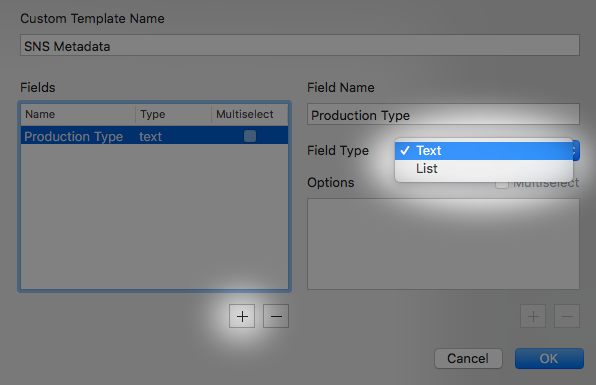
Task: Click Custom Template Name input field
Action: click(x=300, y=45)
